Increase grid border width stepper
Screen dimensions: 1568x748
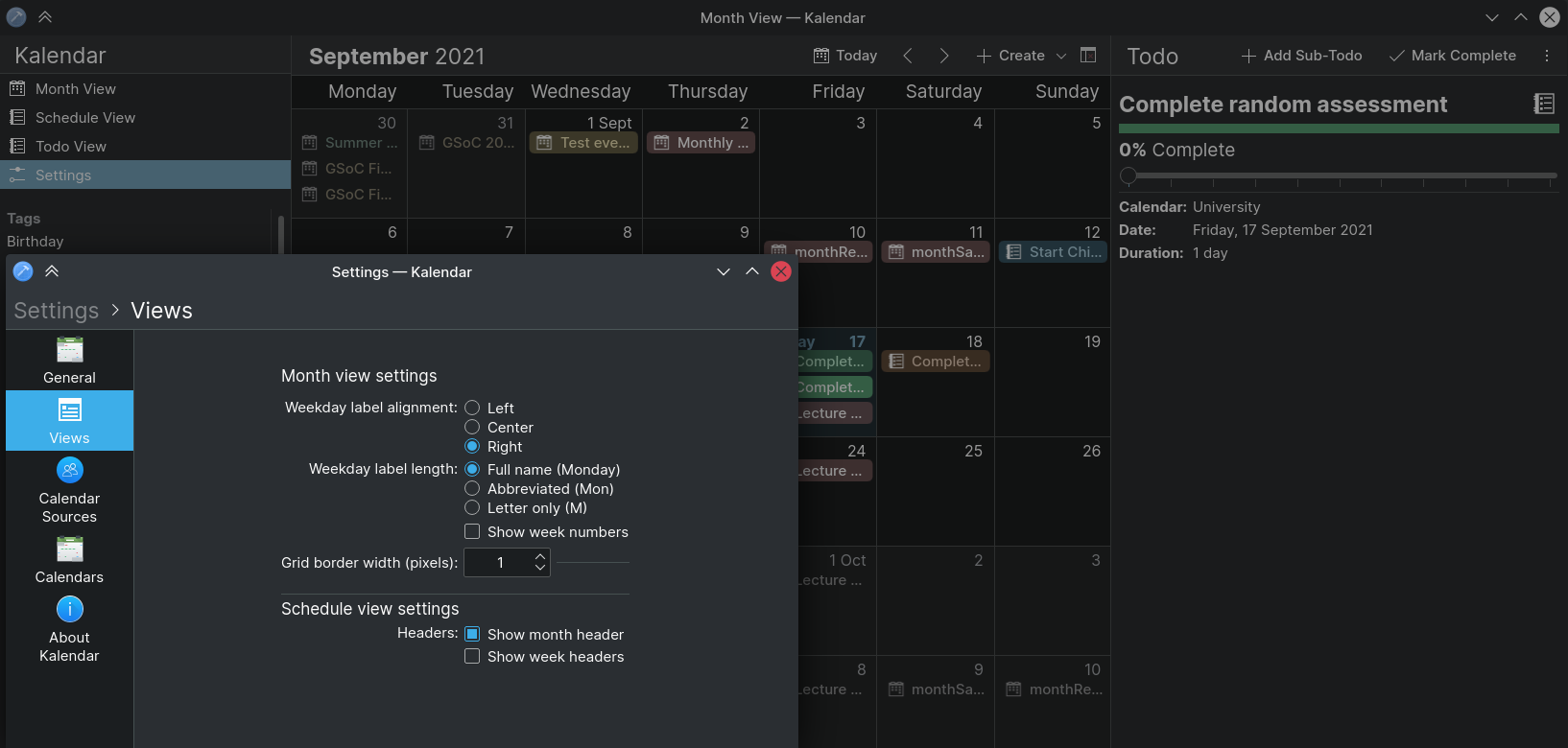(540, 556)
